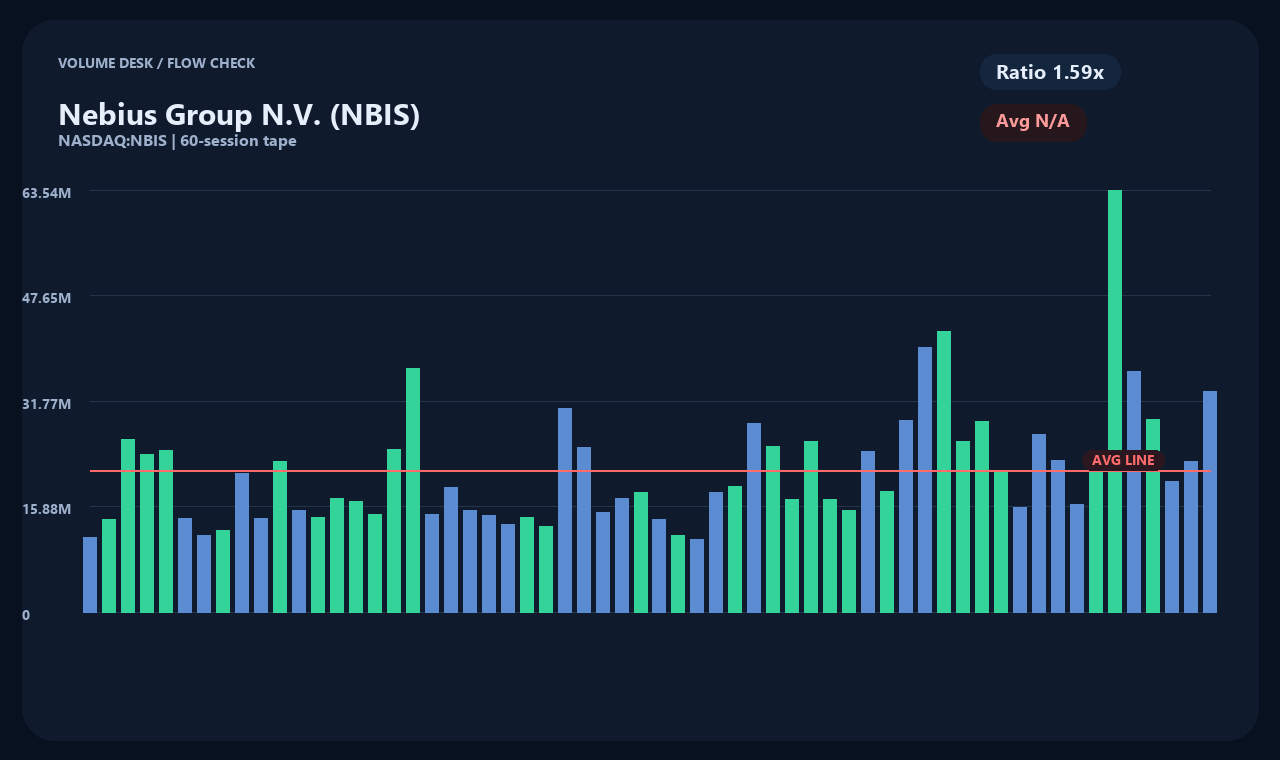Screen dimensions: 1280x760
Task: Click the 47.65M axis label
Action: (47, 298)
